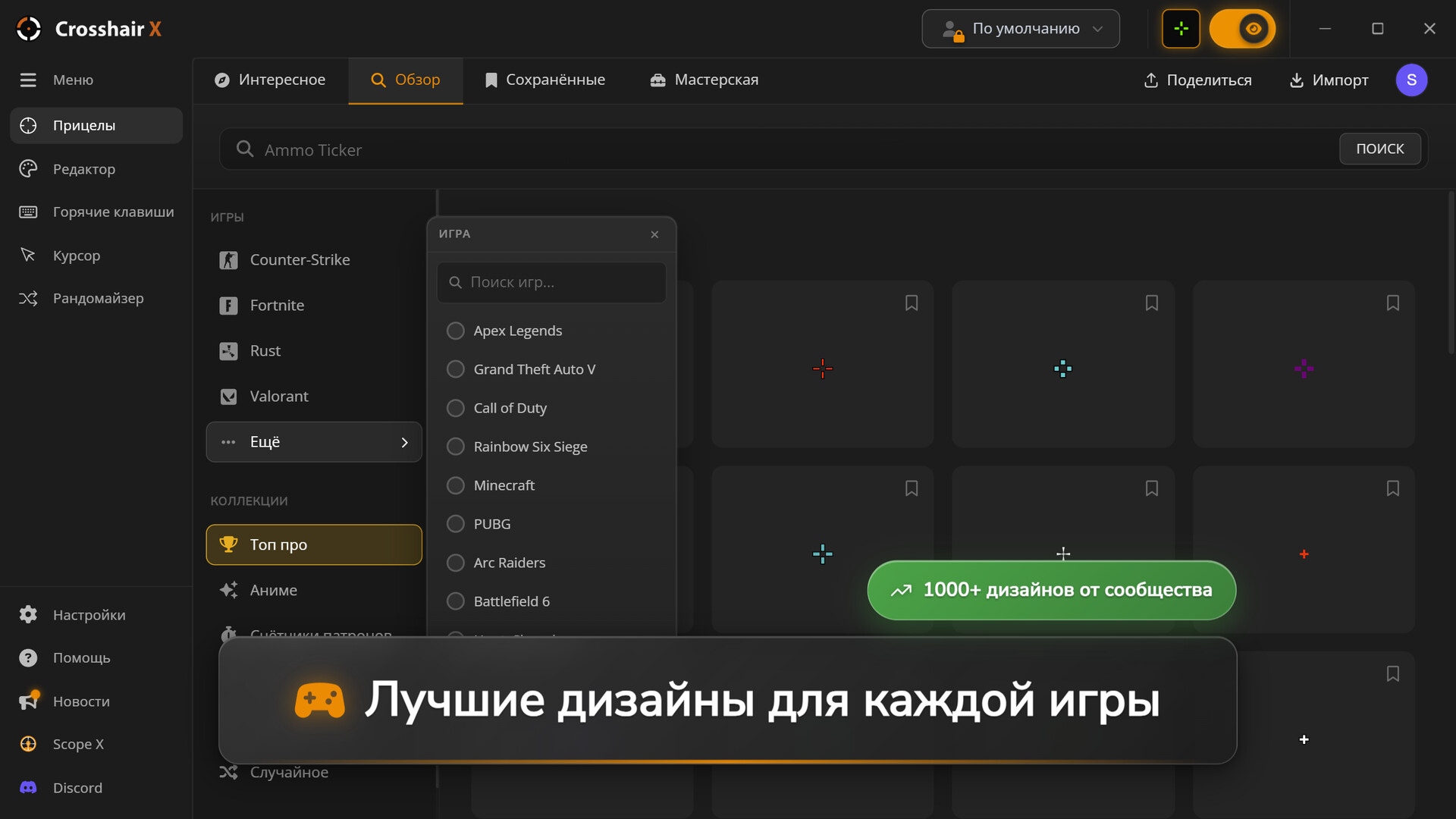Screen dimensions: 1456x819
Task: Click the green crosshair preview icon
Action: (1181, 29)
